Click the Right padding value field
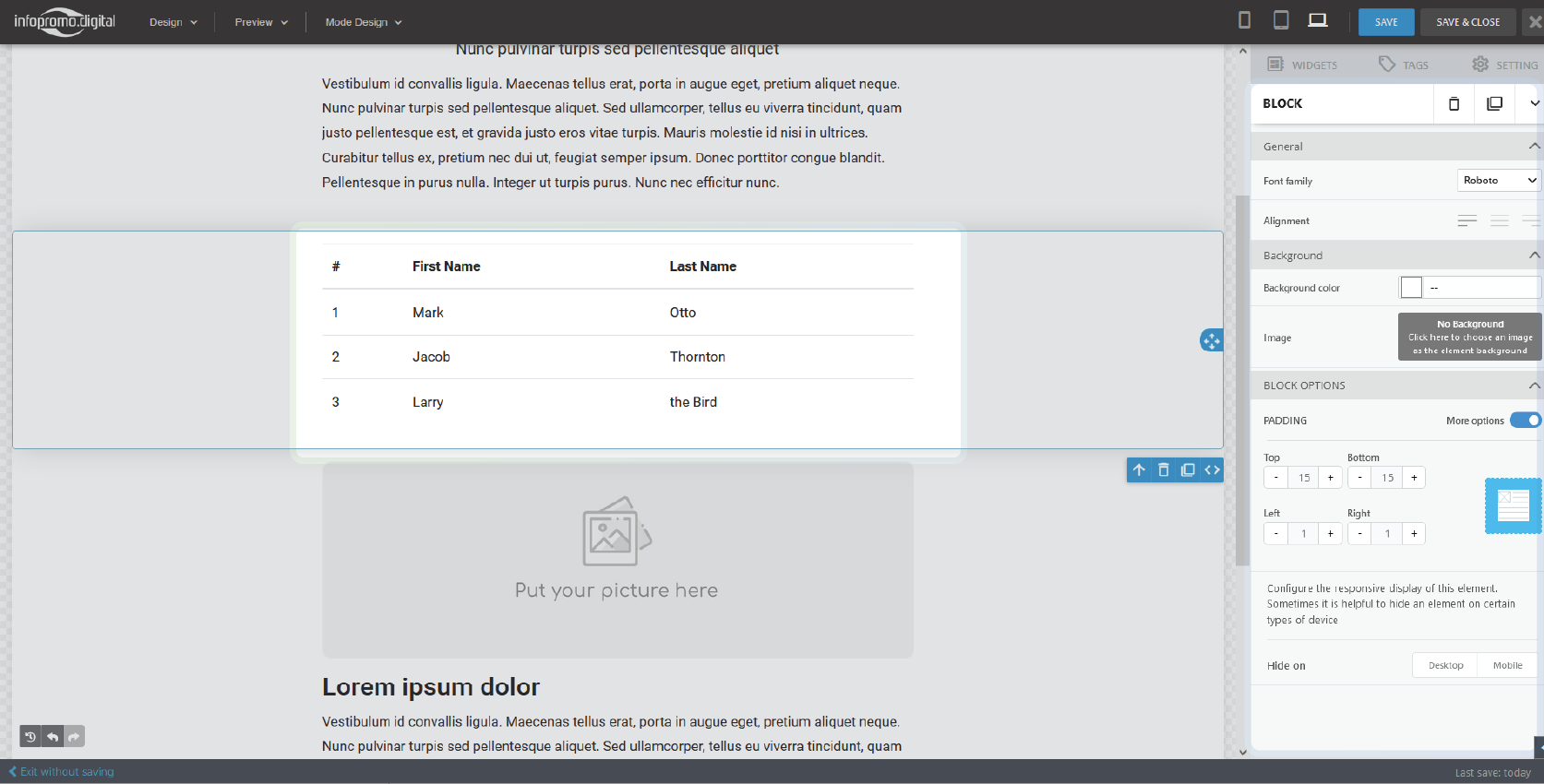1544x784 pixels. 1387,533
